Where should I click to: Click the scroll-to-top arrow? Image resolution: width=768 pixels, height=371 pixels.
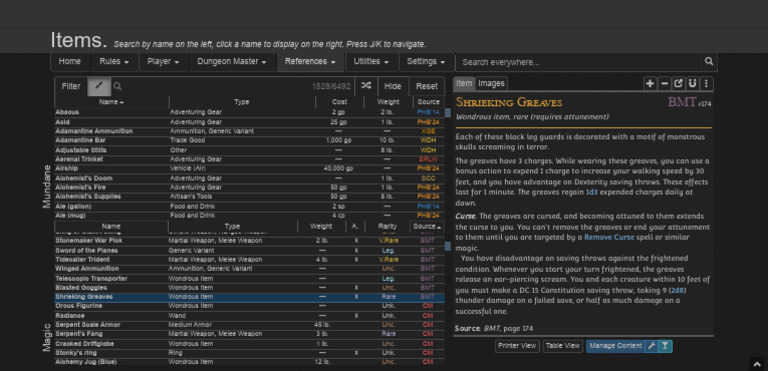[757, 364]
